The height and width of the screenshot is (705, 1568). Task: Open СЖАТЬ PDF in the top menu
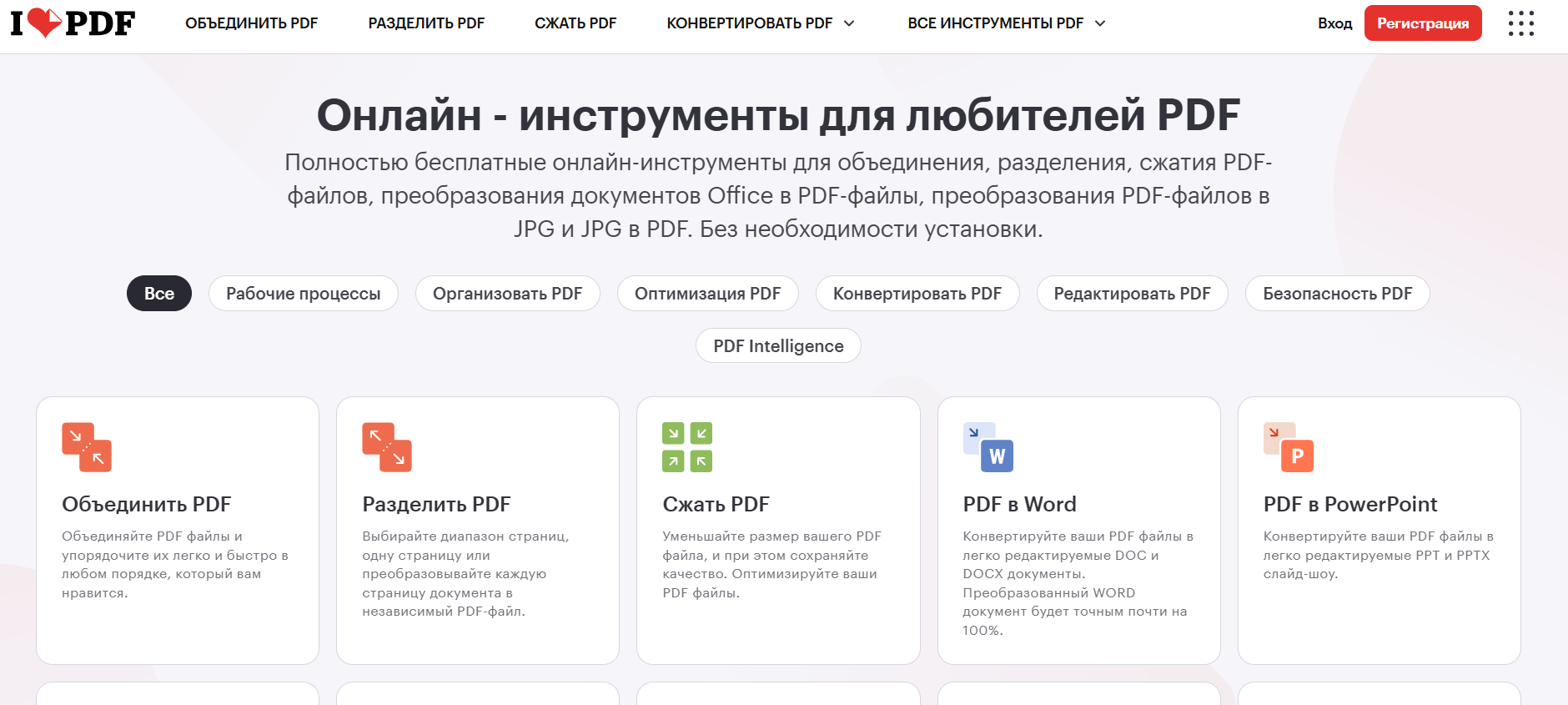click(575, 23)
